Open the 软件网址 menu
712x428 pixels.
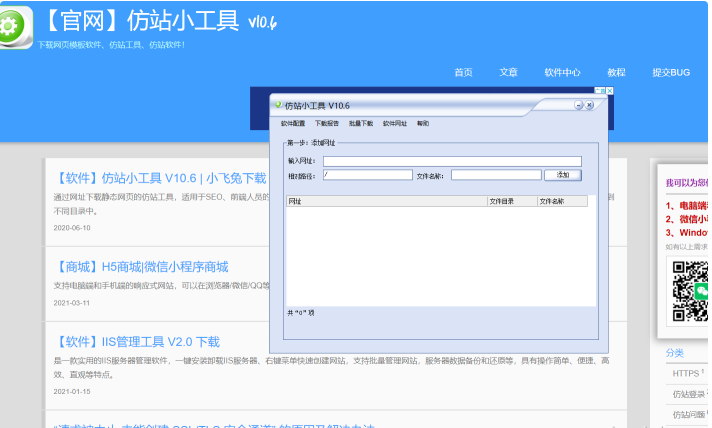(395, 123)
